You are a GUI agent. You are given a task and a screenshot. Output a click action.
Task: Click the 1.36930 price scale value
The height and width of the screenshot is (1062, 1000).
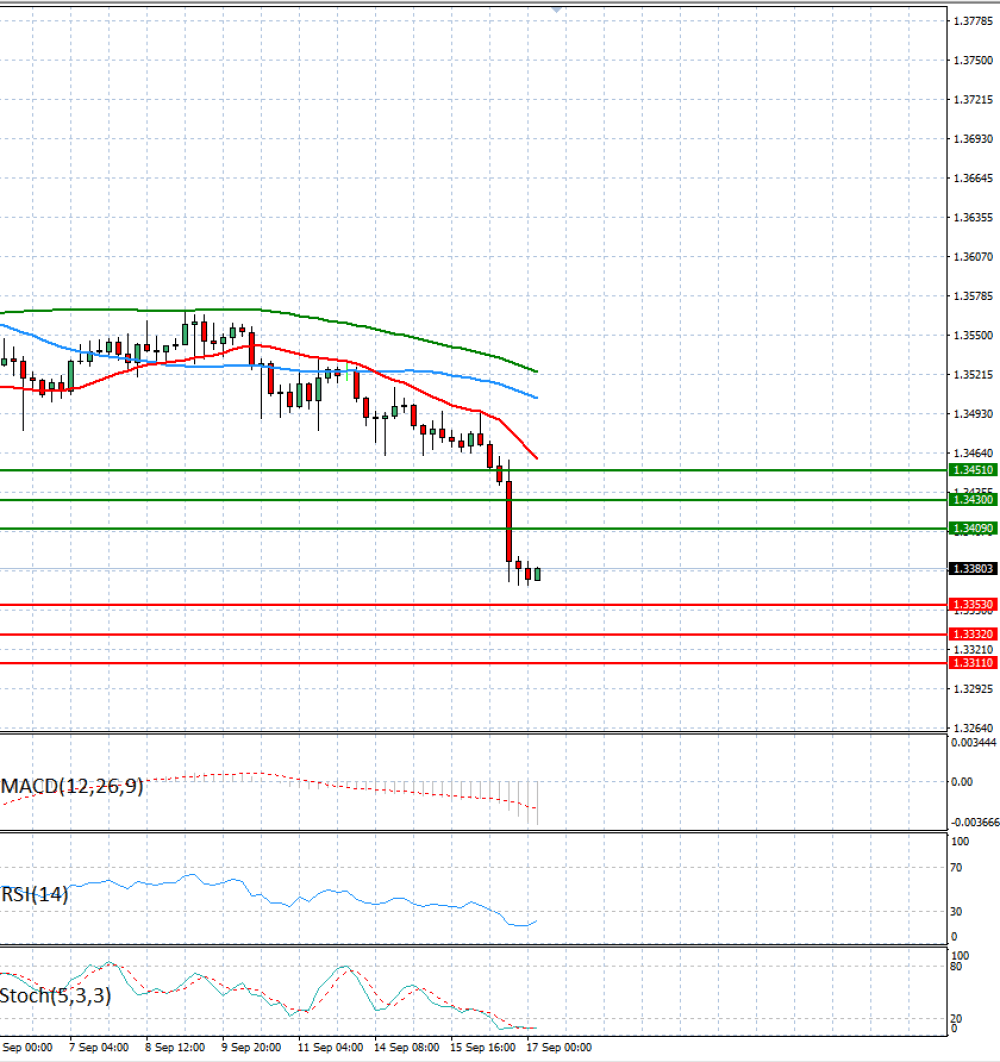tap(973, 139)
